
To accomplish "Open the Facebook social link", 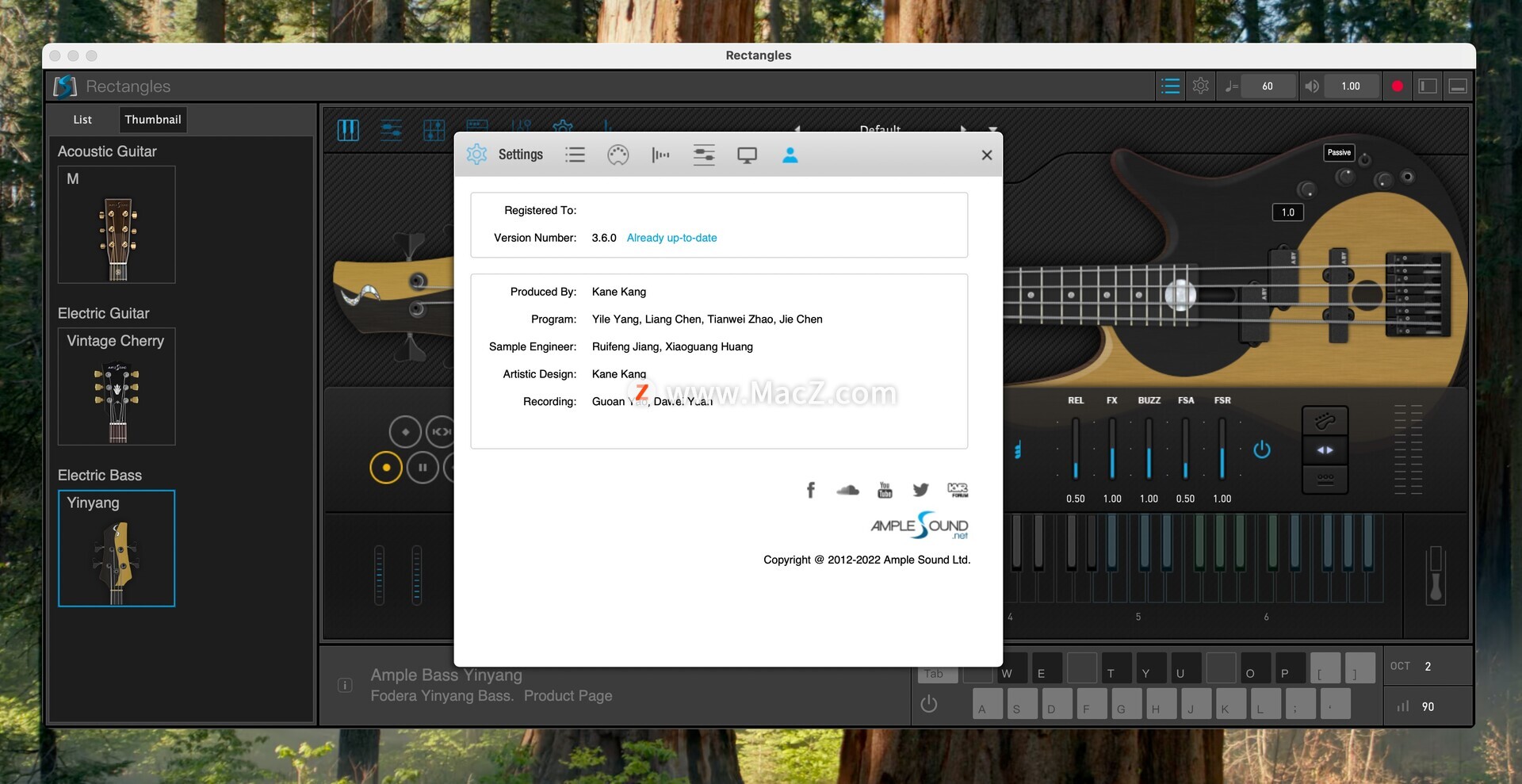I will (810, 490).
